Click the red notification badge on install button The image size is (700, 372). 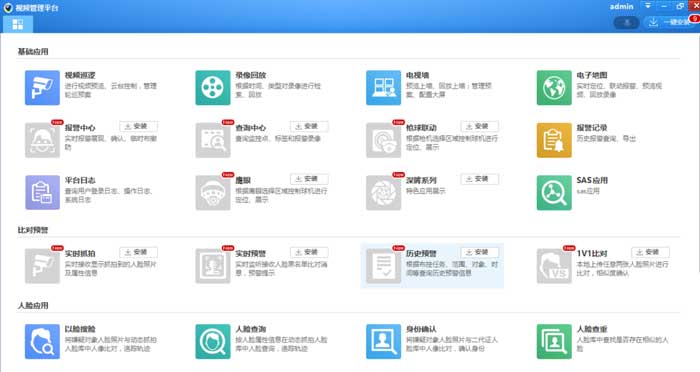694,18
